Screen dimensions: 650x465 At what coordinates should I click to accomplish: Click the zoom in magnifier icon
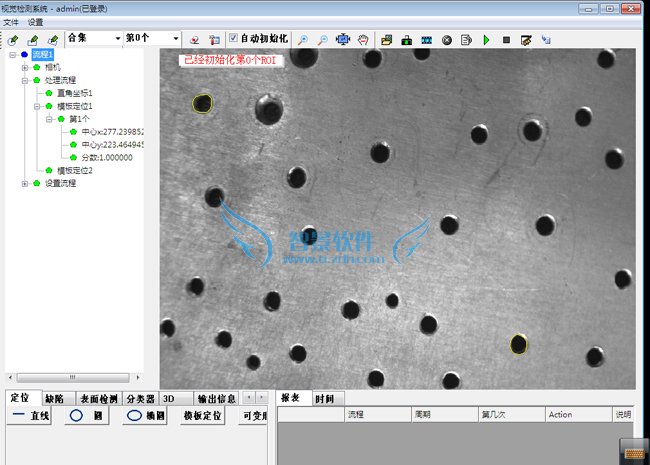coord(303,40)
